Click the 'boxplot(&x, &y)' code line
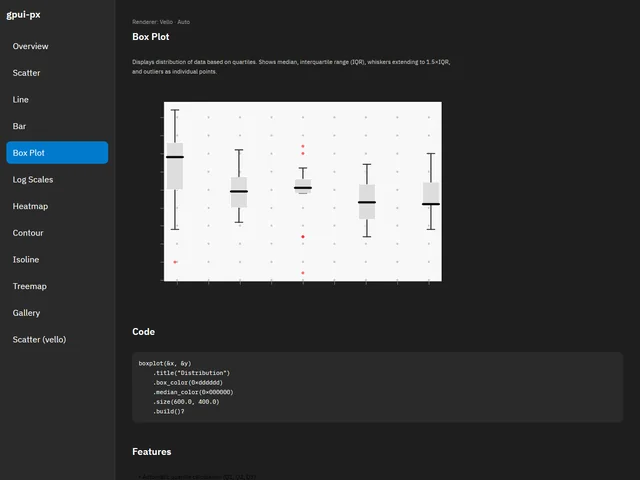The height and width of the screenshot is (480, 640). coord(165,363)
